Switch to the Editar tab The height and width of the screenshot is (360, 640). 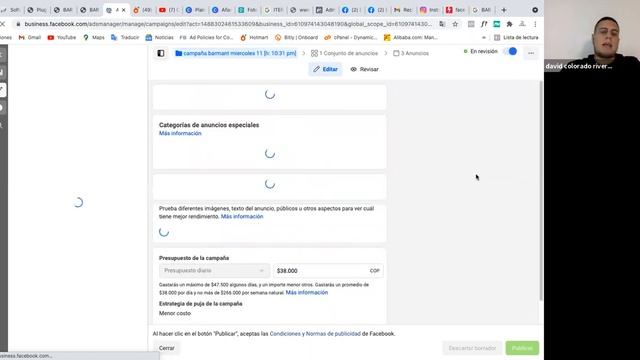click(325, 69)
